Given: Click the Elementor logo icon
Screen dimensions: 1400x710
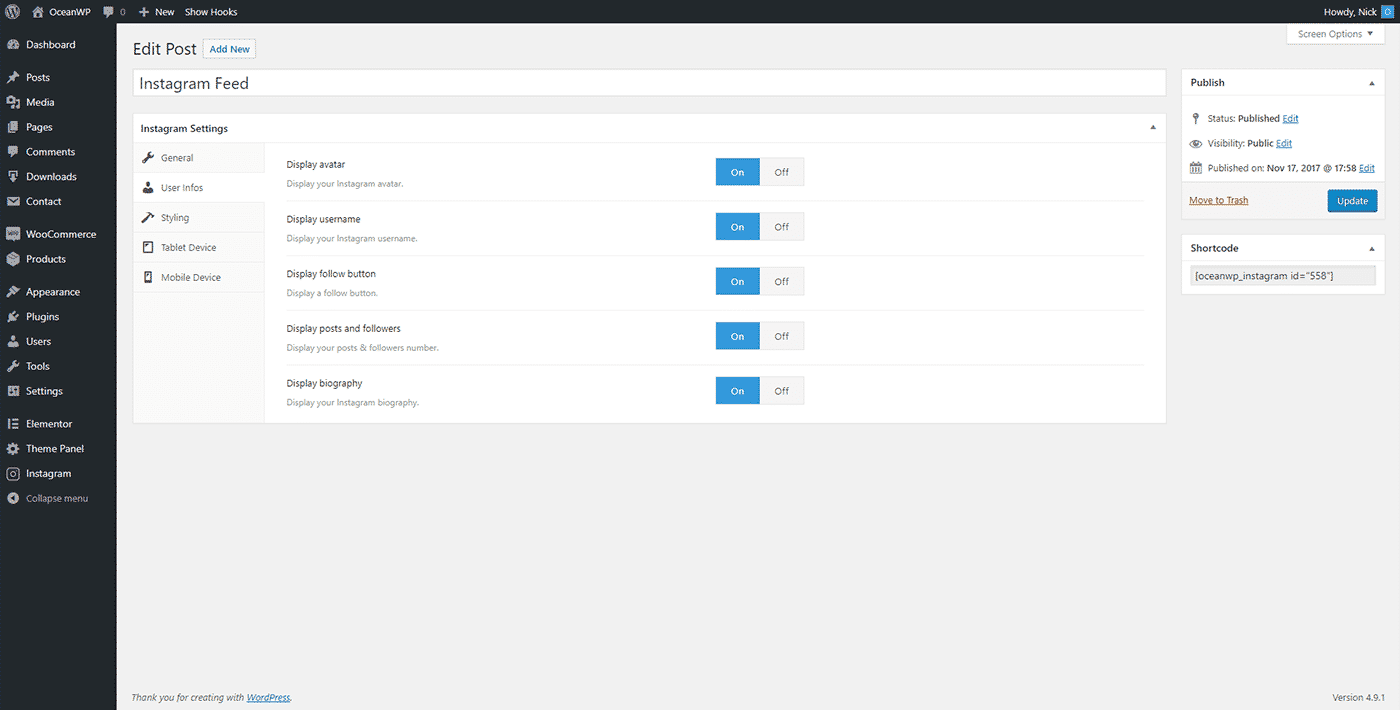Looking at the screenshot, I should tap(13, 424).
